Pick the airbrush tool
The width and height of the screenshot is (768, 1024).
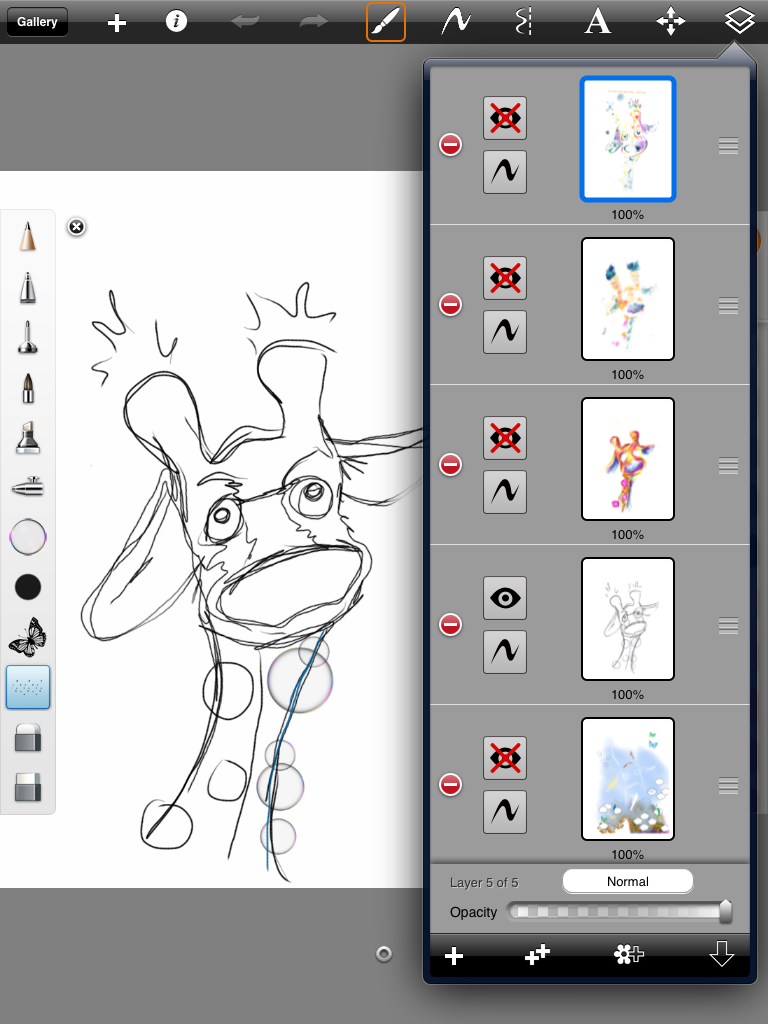click(x=27, y=487)
